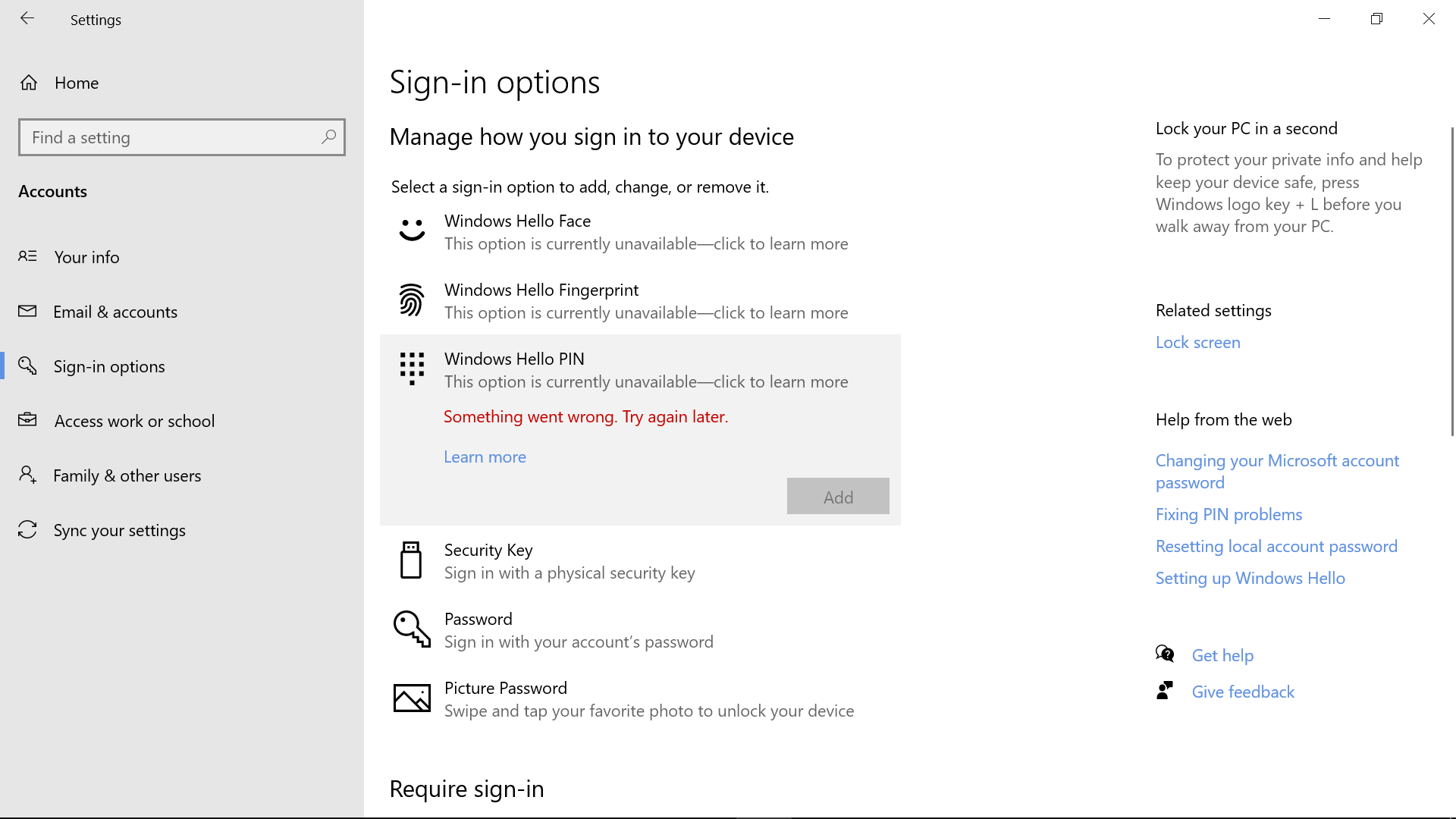Click the search magnifier icon

click(328, 137)
